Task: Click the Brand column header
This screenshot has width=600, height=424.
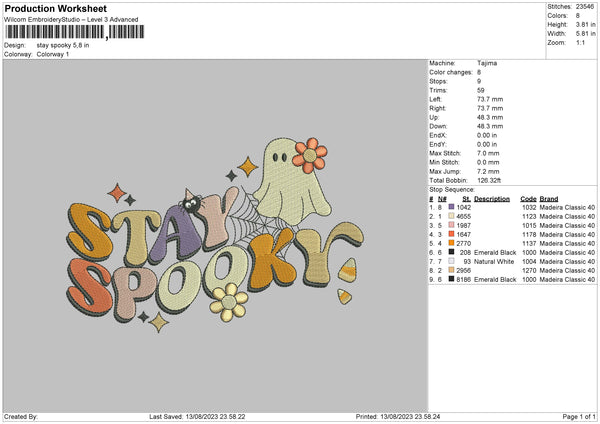Action: pos(549,197)
